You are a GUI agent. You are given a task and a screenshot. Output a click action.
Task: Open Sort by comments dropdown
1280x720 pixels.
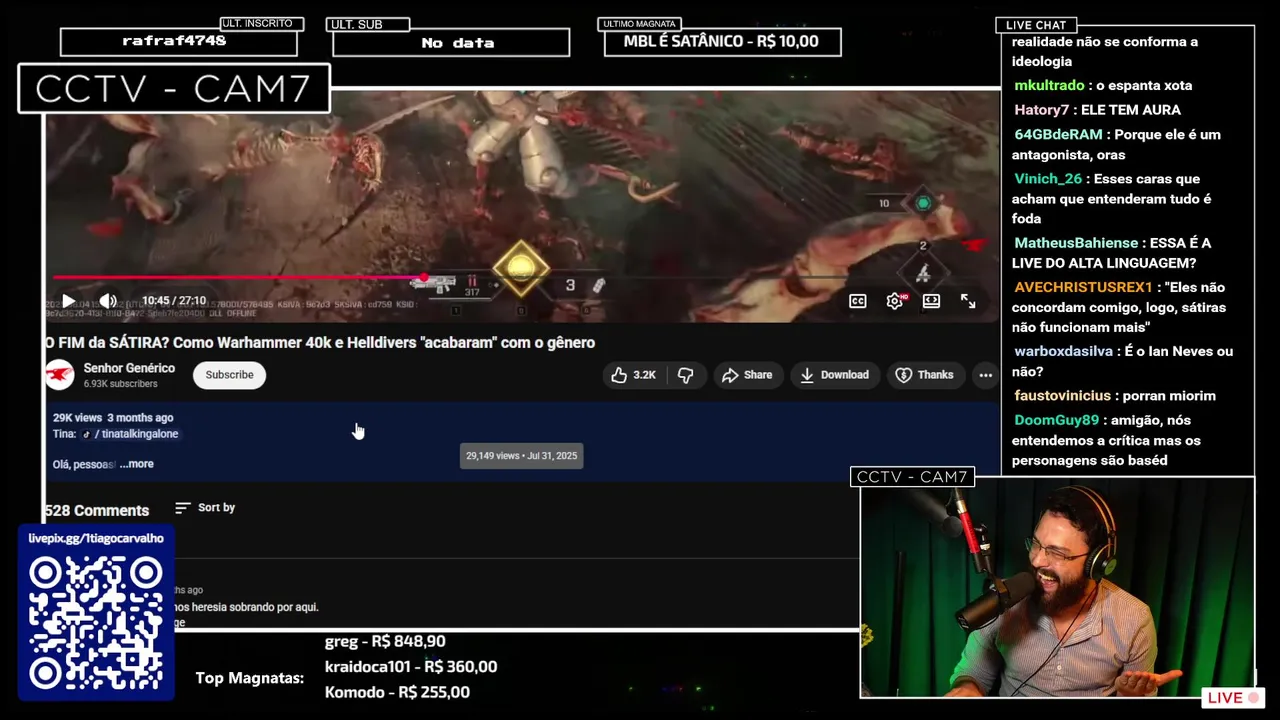[205, 508]
